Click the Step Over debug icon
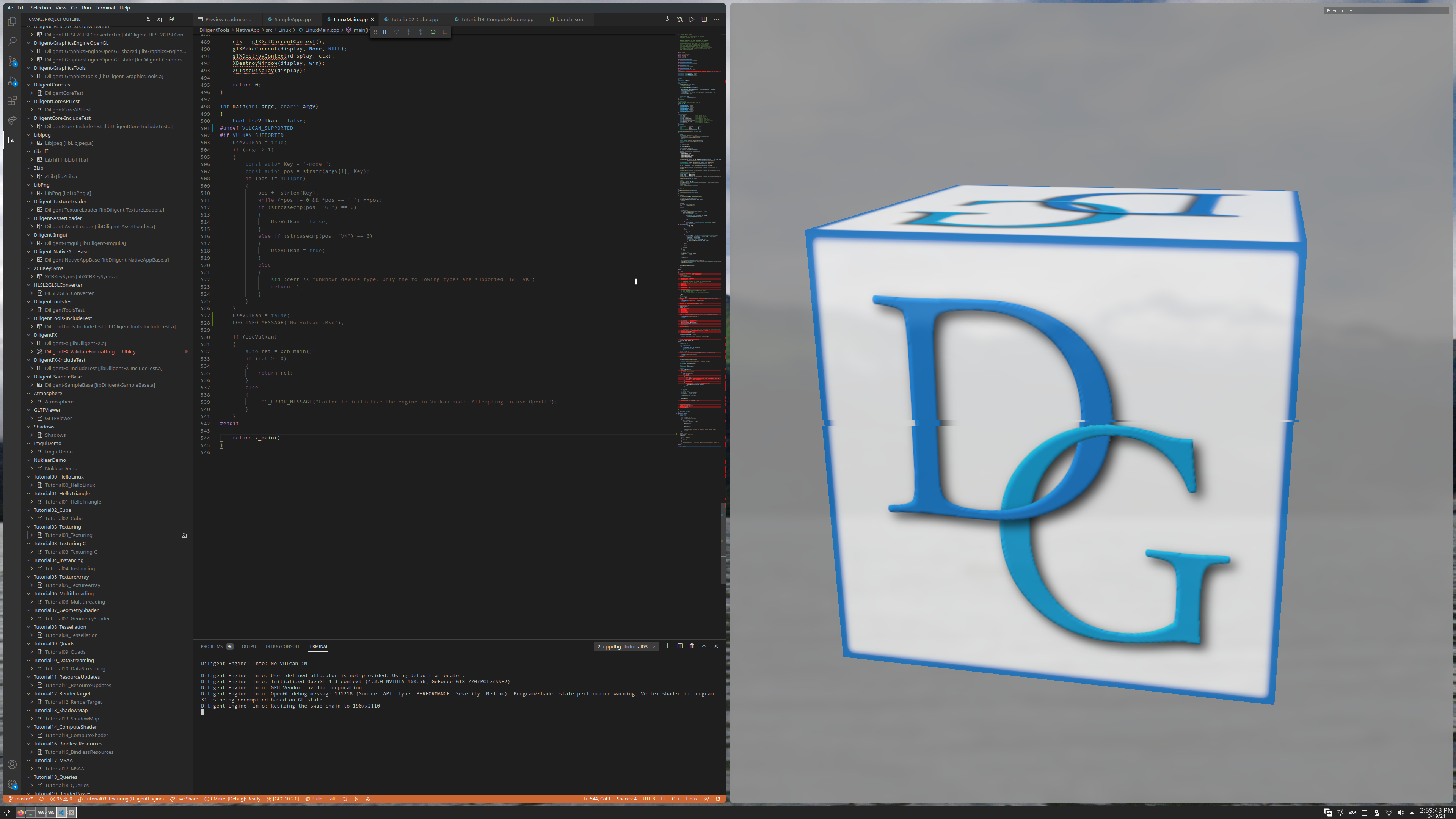The width and height of the screenshot is (1456, 819). pyautogui.click(x=397, y=31)
